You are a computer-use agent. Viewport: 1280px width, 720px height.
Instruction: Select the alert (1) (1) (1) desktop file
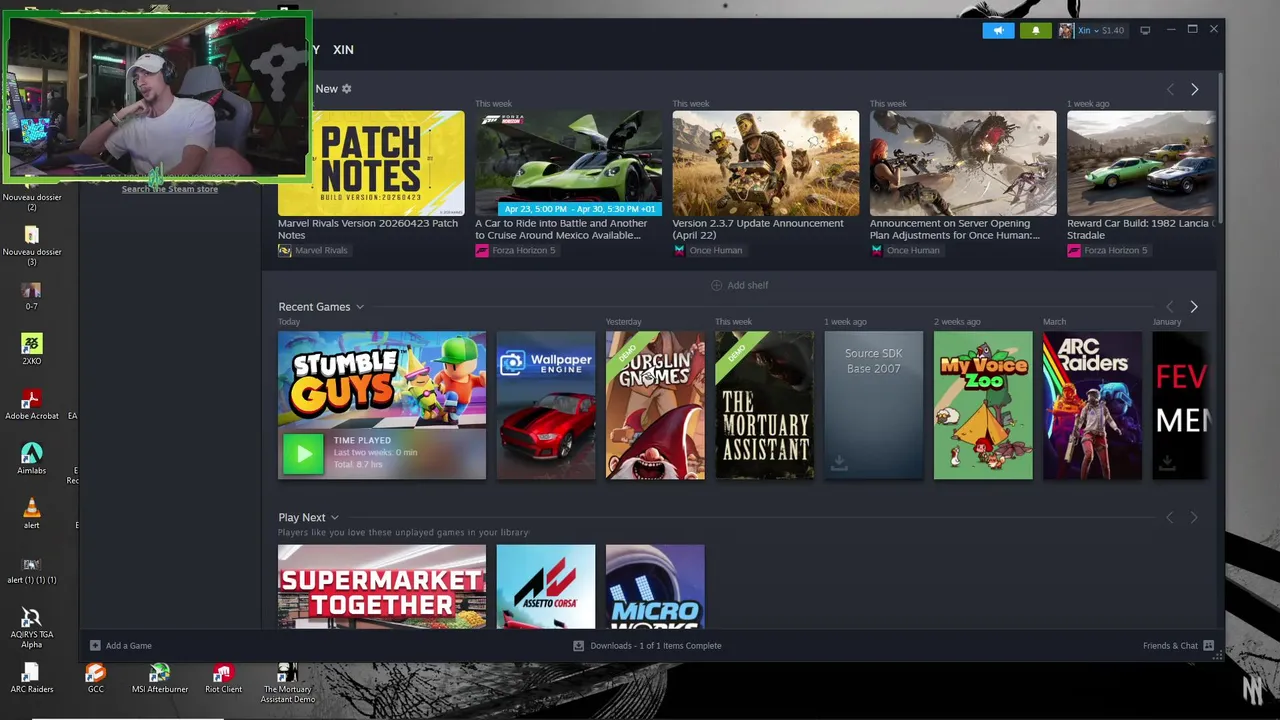31,569
